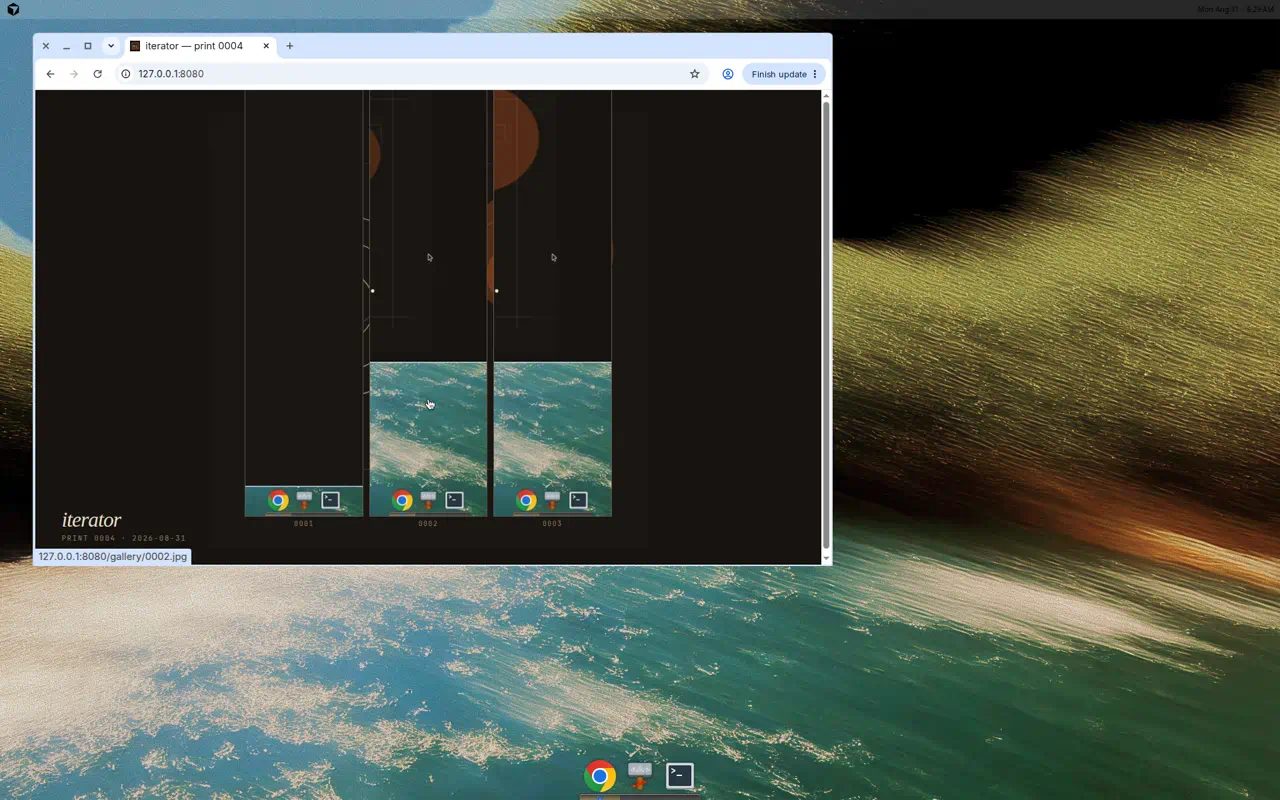Bookmark this page with the star icon
This screenshot has width=1280, height=800.
coord(695,74)
